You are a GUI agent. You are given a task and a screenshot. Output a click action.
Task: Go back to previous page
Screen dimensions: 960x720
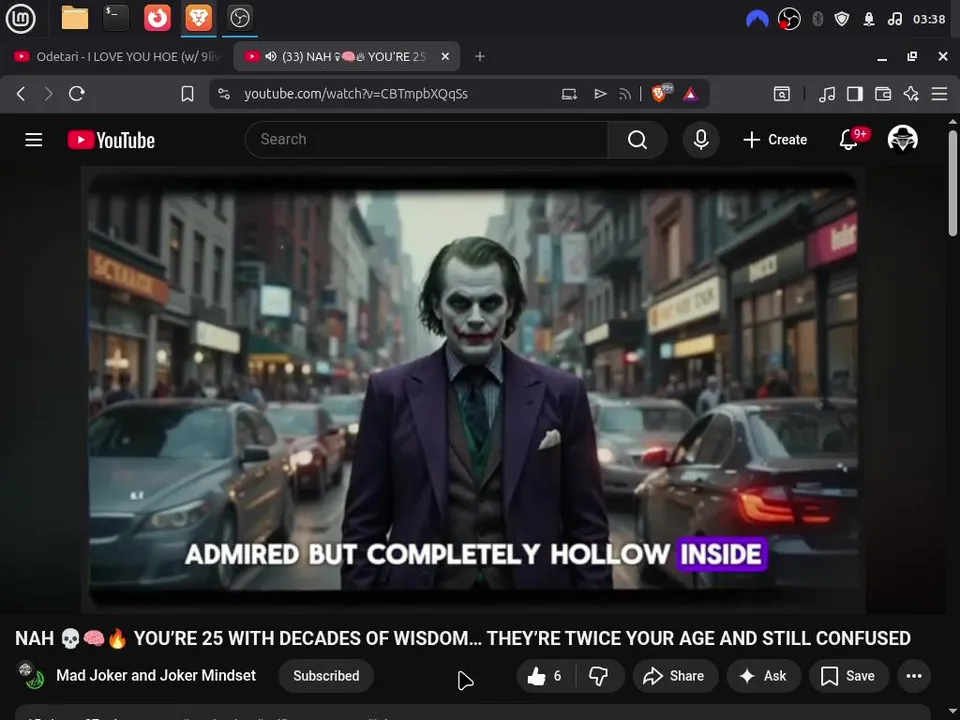[21, 94]
